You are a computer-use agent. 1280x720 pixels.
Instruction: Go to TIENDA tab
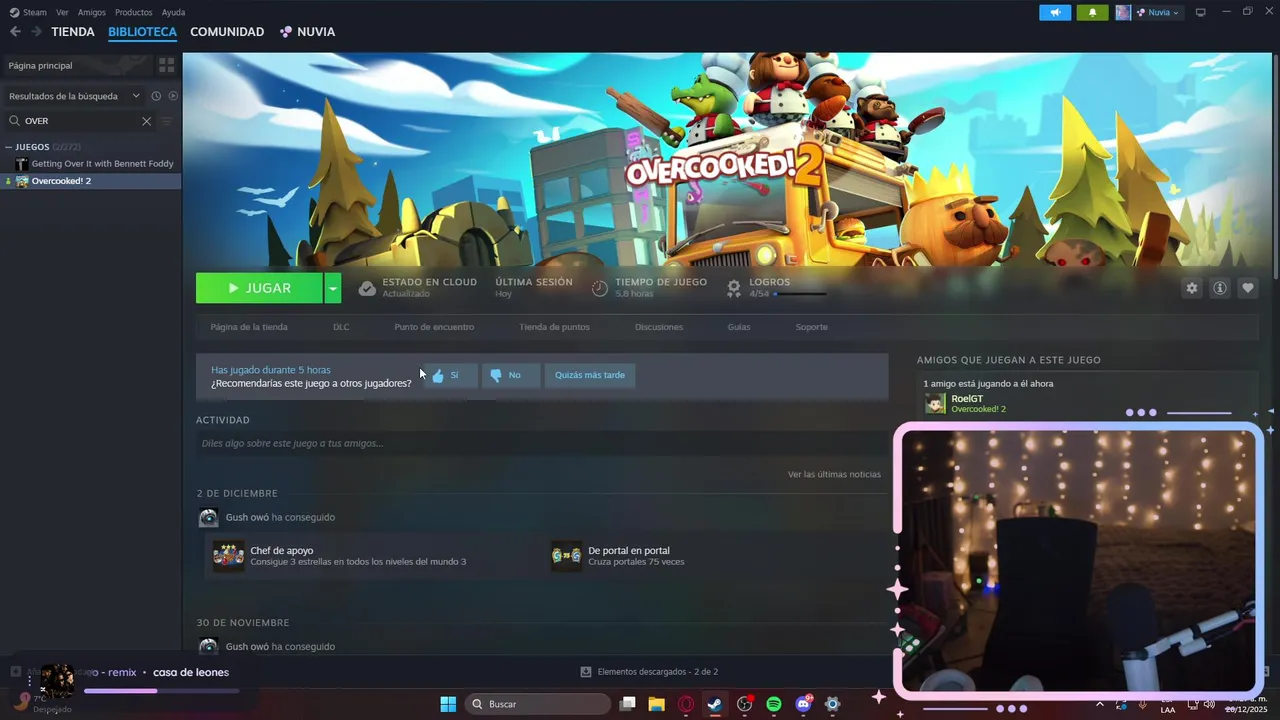point(73,32)
